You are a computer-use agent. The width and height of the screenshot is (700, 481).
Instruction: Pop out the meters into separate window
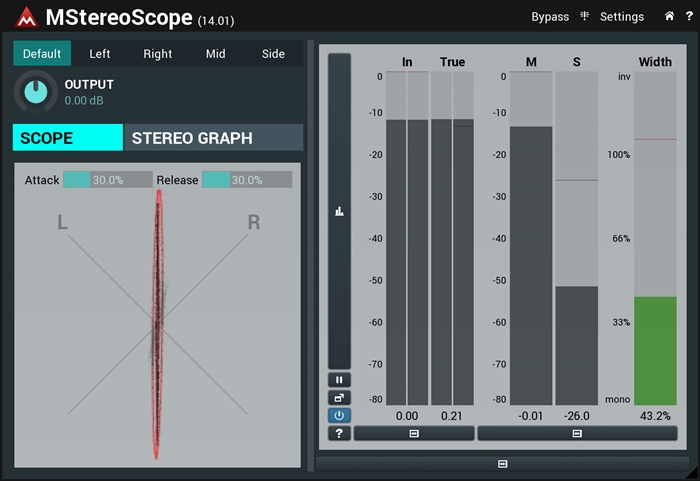(x=339, y=398)
